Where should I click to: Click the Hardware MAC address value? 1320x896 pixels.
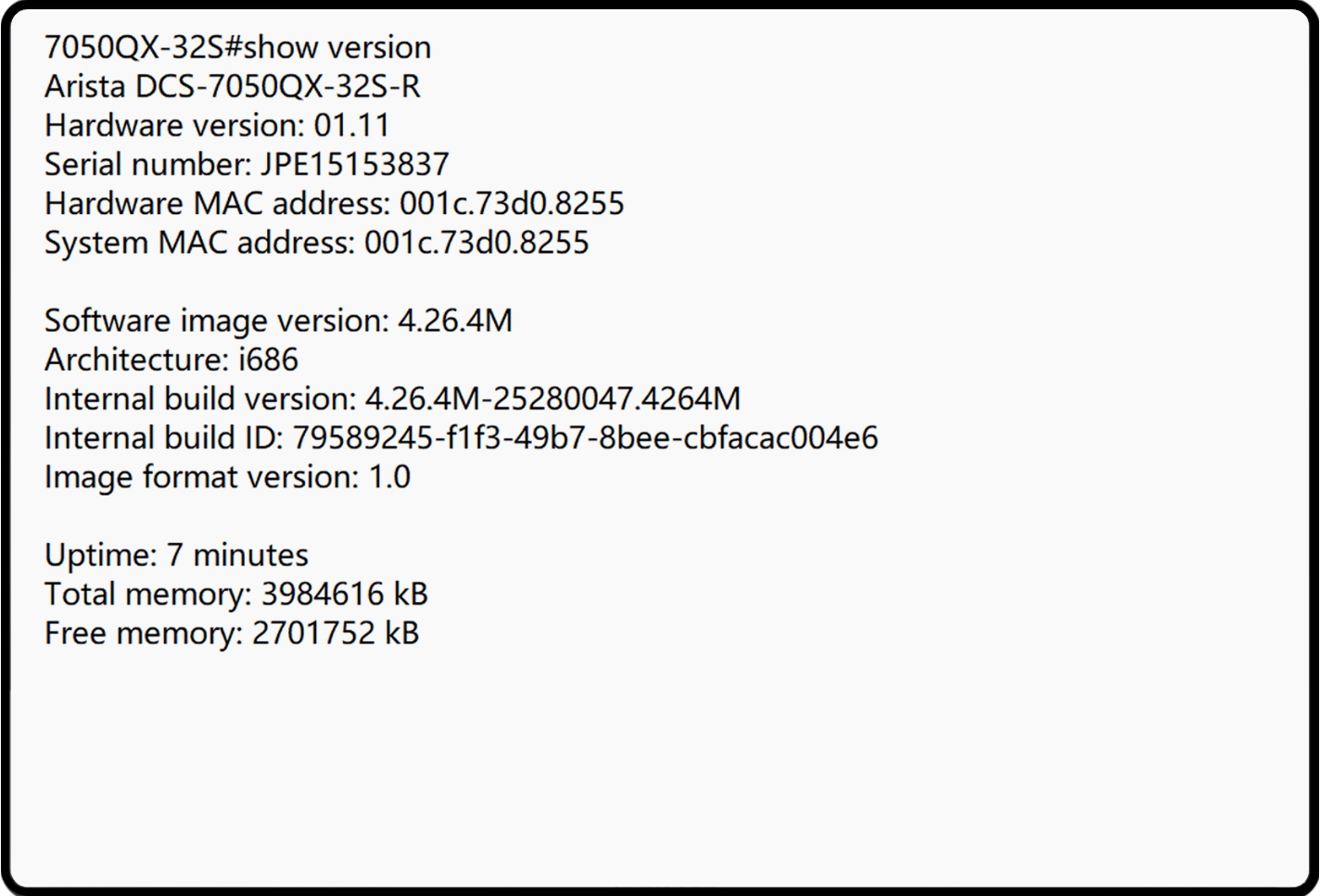click(512, 204)
